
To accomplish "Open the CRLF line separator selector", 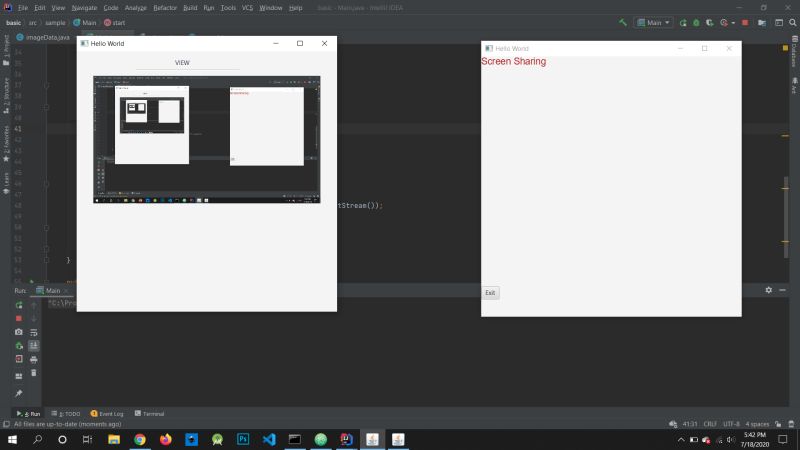I will tap(710, 424).
